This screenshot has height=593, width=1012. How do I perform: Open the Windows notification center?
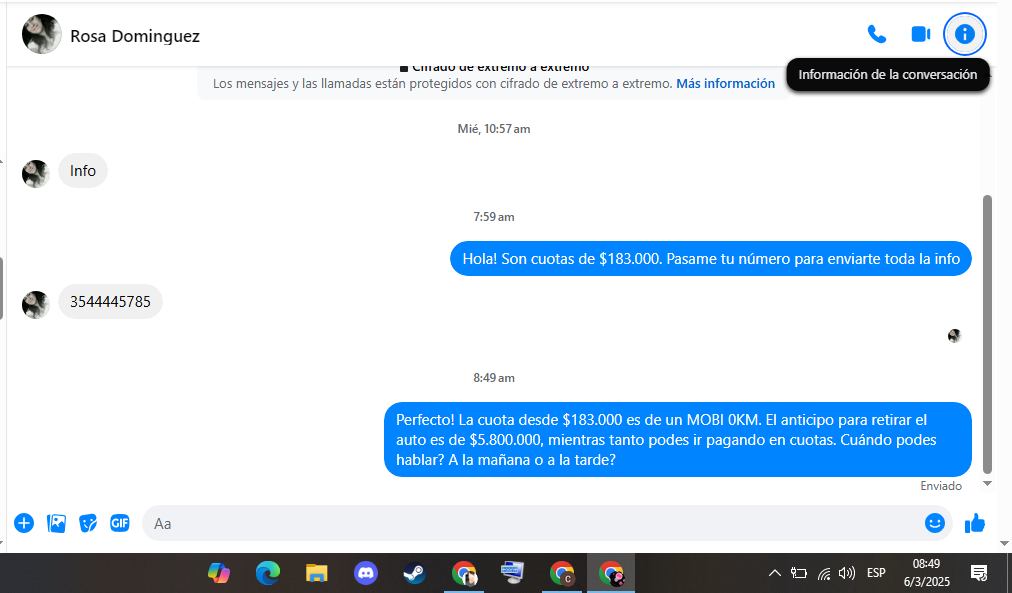979,573
